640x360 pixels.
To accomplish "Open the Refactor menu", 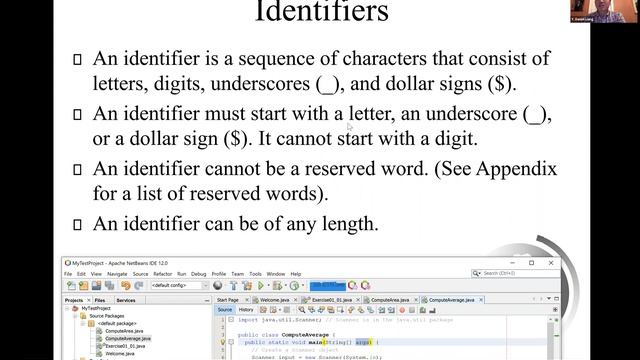I will pyautogui.click(x=162, y=274).
